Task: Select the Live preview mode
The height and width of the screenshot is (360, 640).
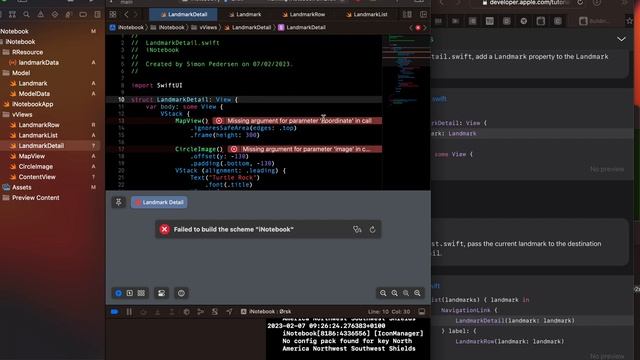Action: tap(118, 293)
